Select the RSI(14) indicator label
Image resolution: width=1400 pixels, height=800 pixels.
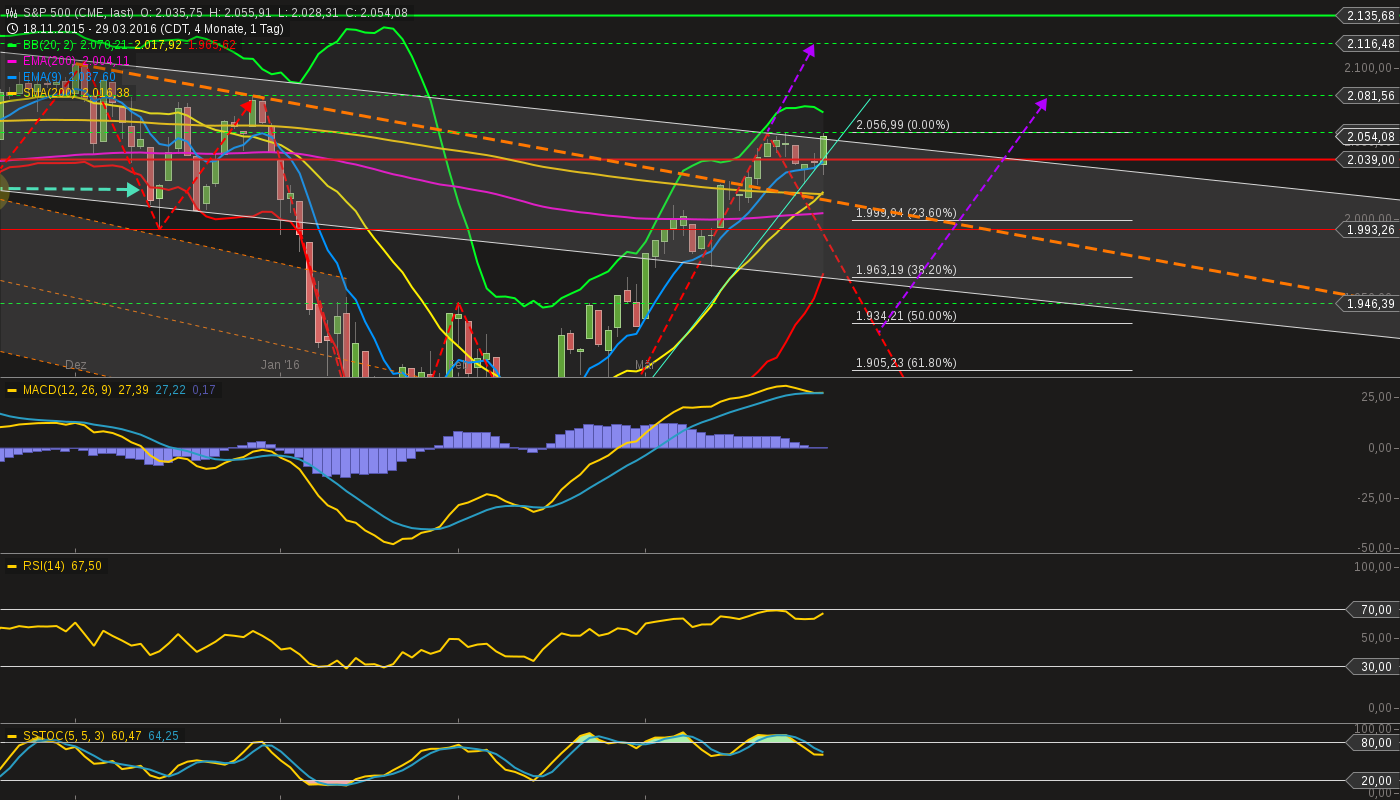[44, 566]
